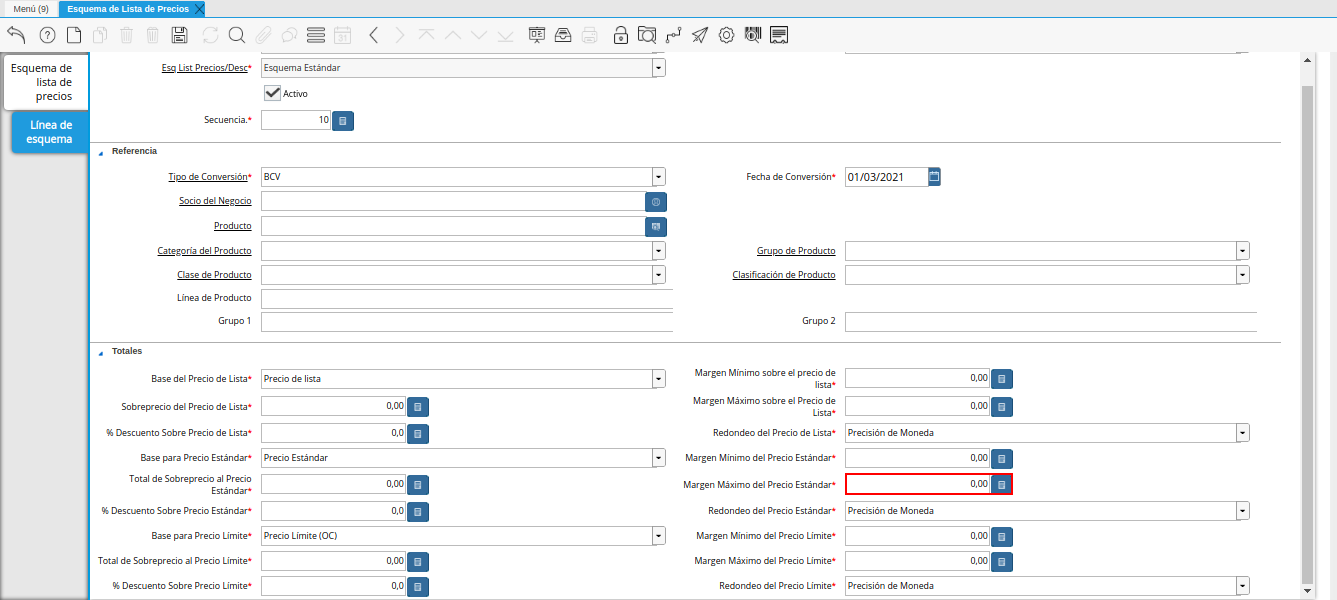Open the settings gear icon in toolbar
This screenshot has height=600, width=1337.
tap(726, 35)
